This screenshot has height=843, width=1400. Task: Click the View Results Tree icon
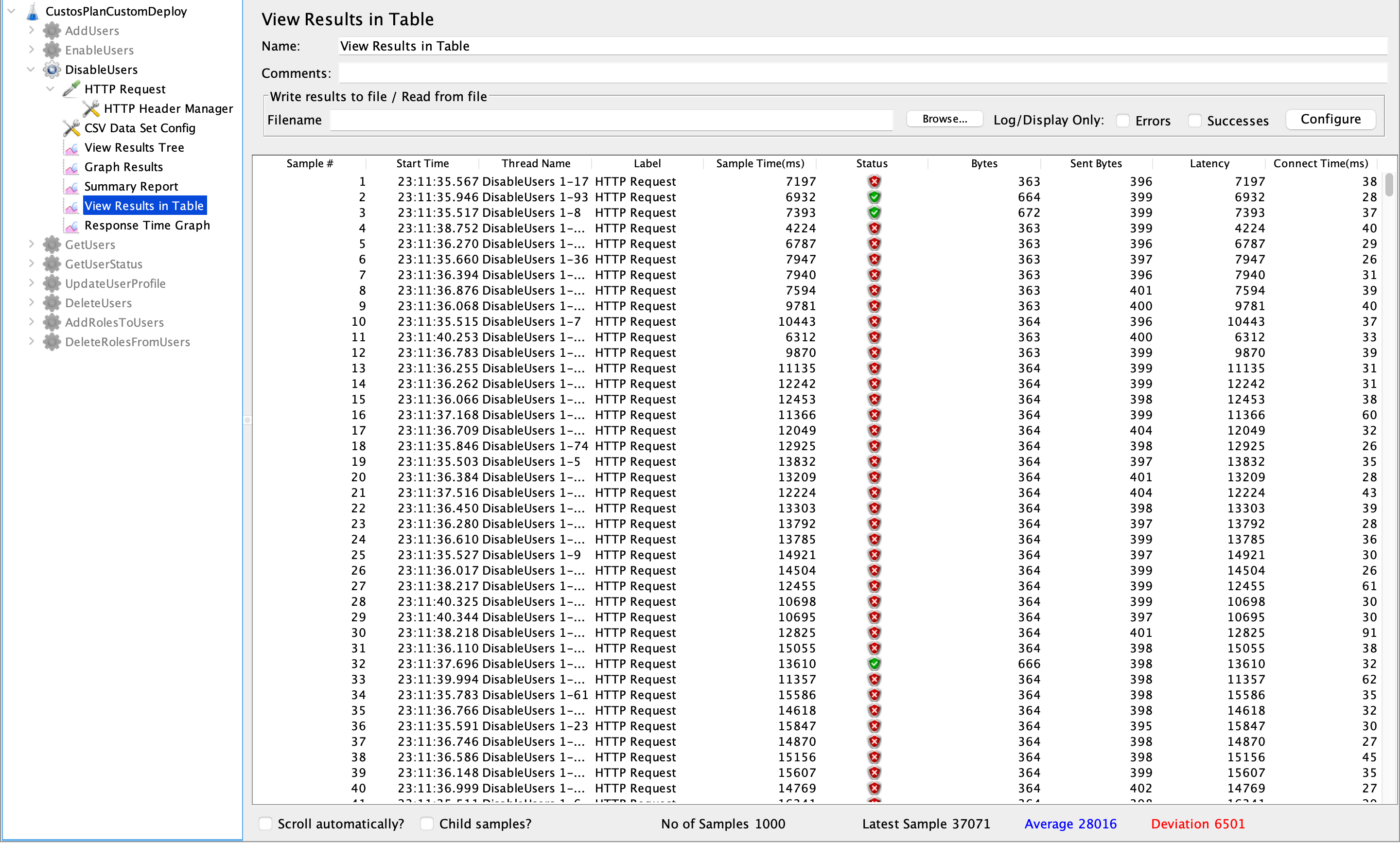(71, 147)
